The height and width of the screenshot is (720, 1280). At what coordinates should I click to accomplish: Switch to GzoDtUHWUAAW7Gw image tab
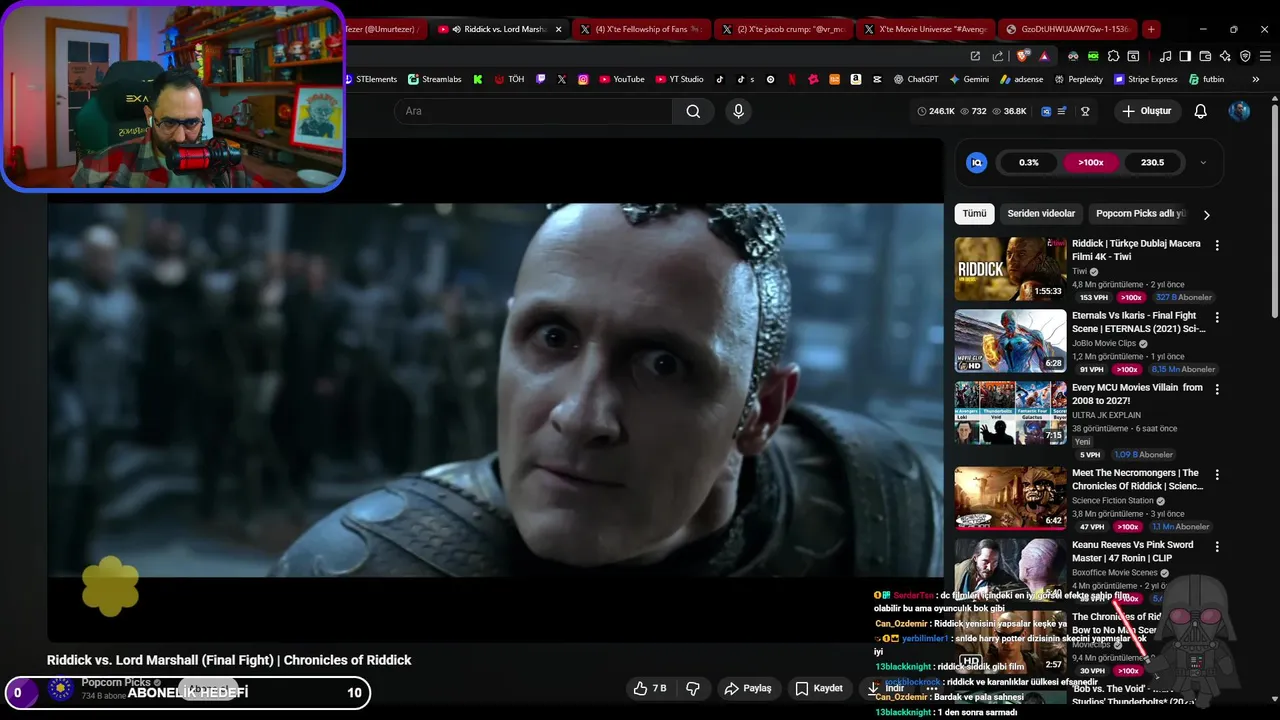tap(1069, 29)
